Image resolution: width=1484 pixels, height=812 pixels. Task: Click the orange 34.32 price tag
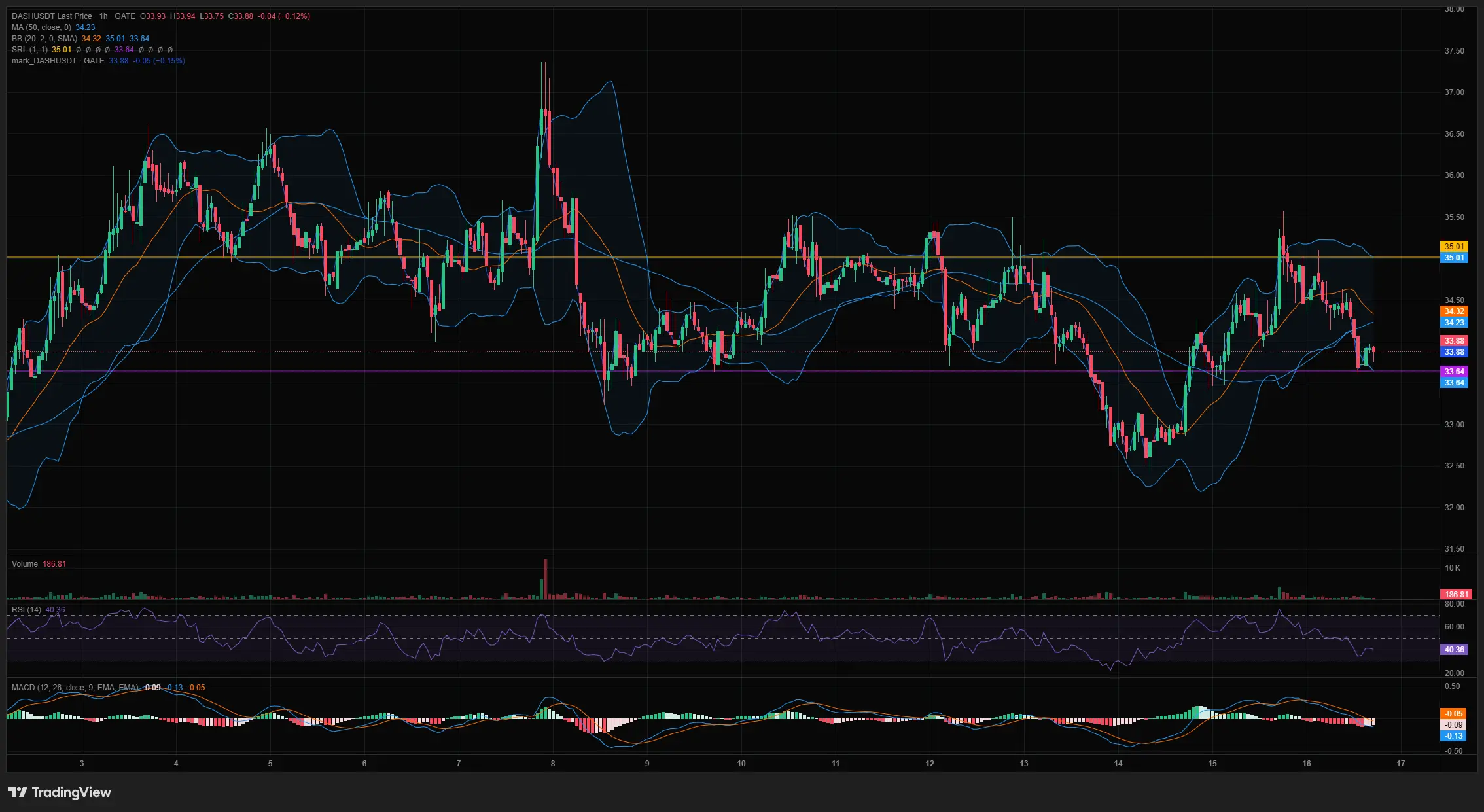(x=1454, y=311)
